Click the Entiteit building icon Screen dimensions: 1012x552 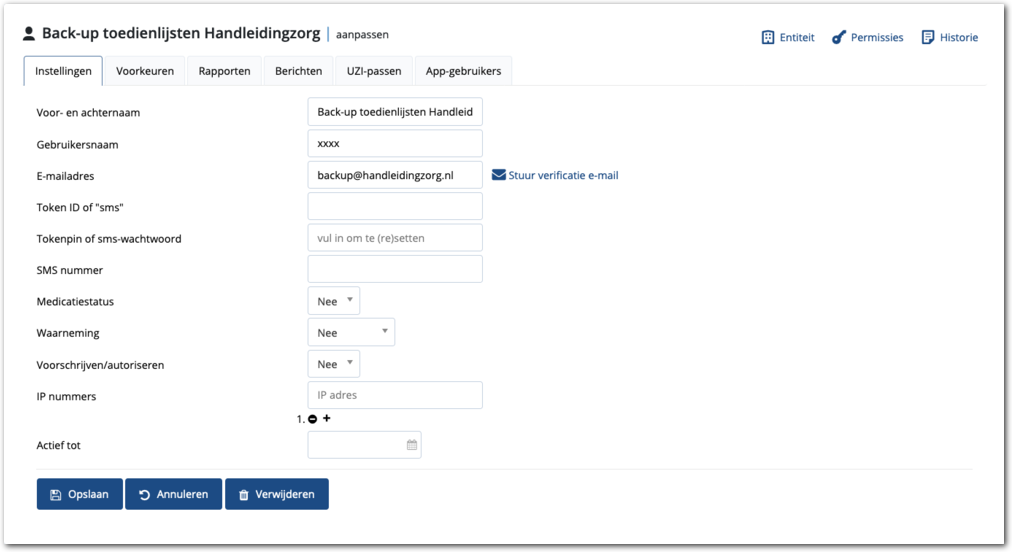pos(768,37)
